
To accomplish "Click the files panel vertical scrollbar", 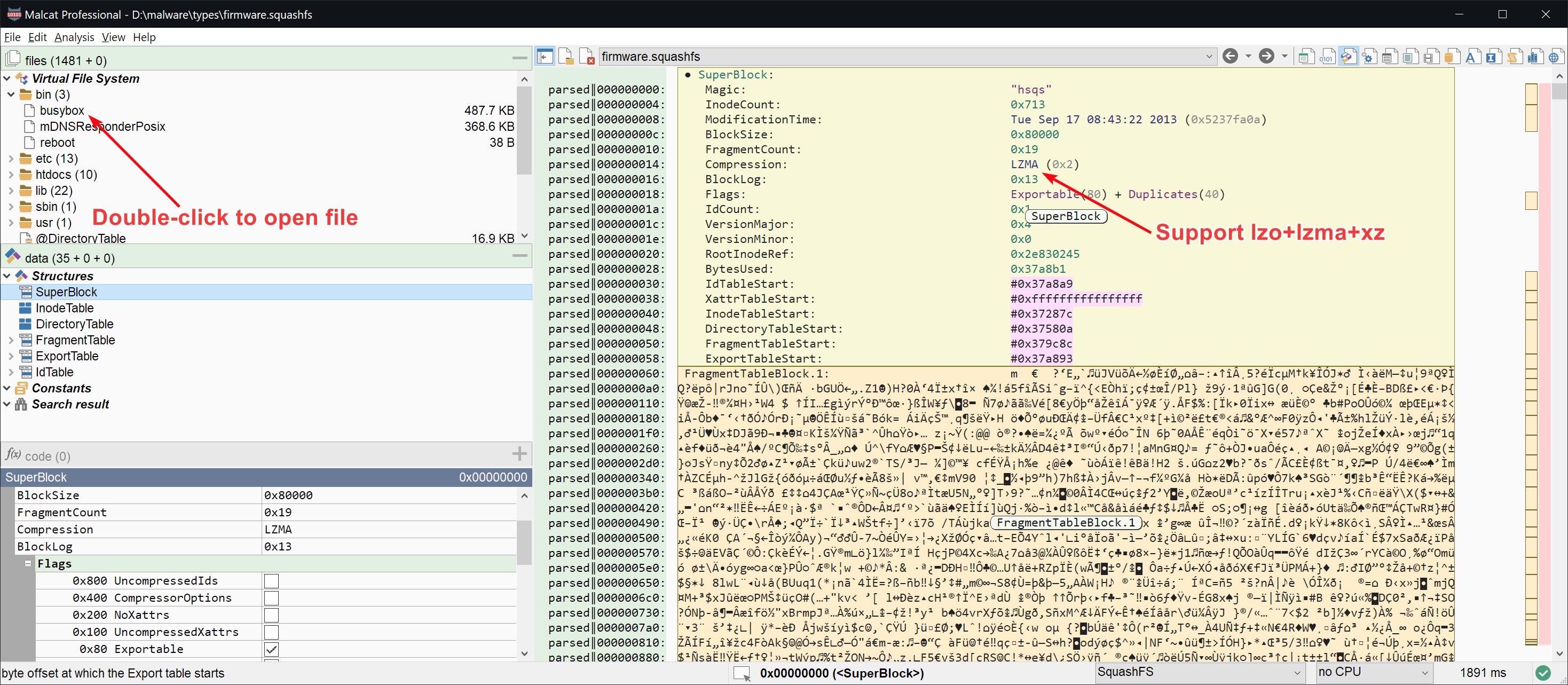I will (524, 130).
